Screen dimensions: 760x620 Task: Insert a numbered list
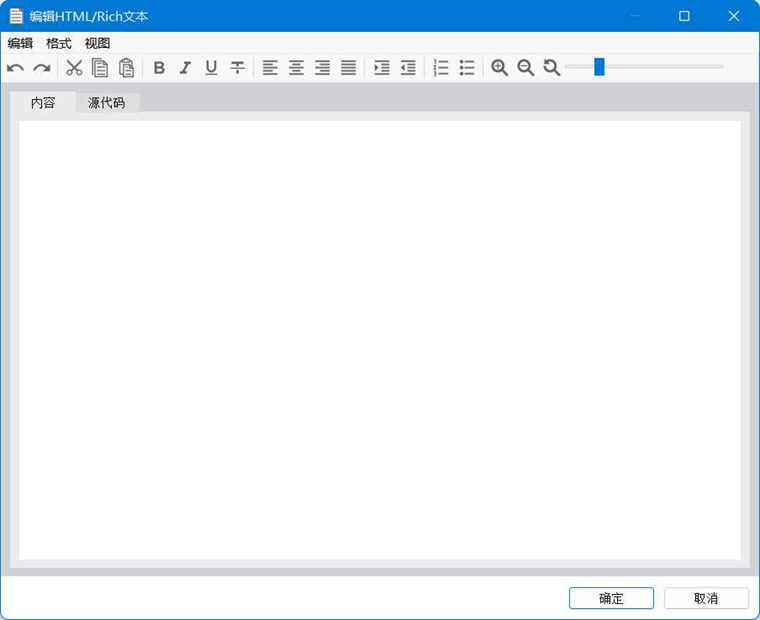tap(441, 67)
